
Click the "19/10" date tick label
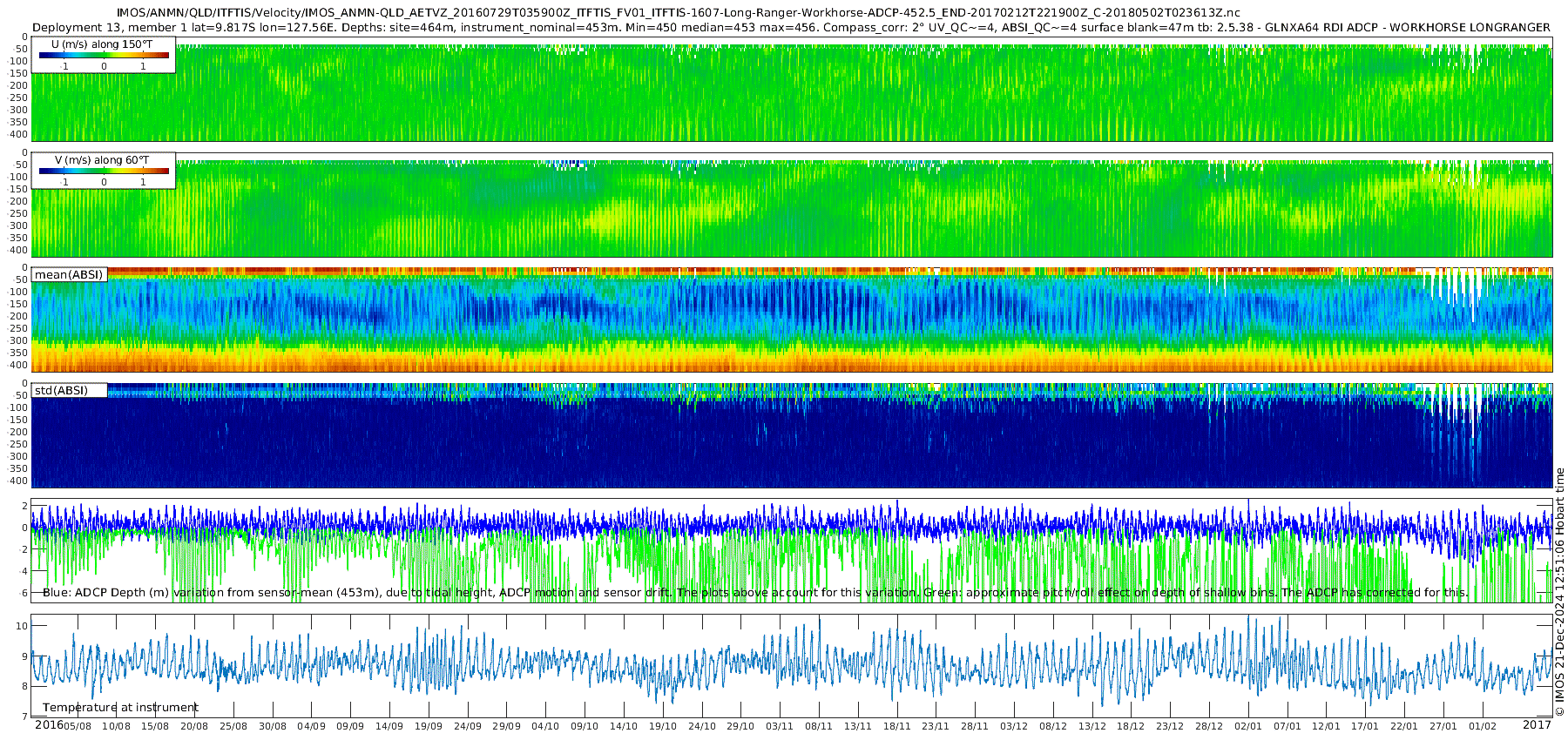[663, 727]
